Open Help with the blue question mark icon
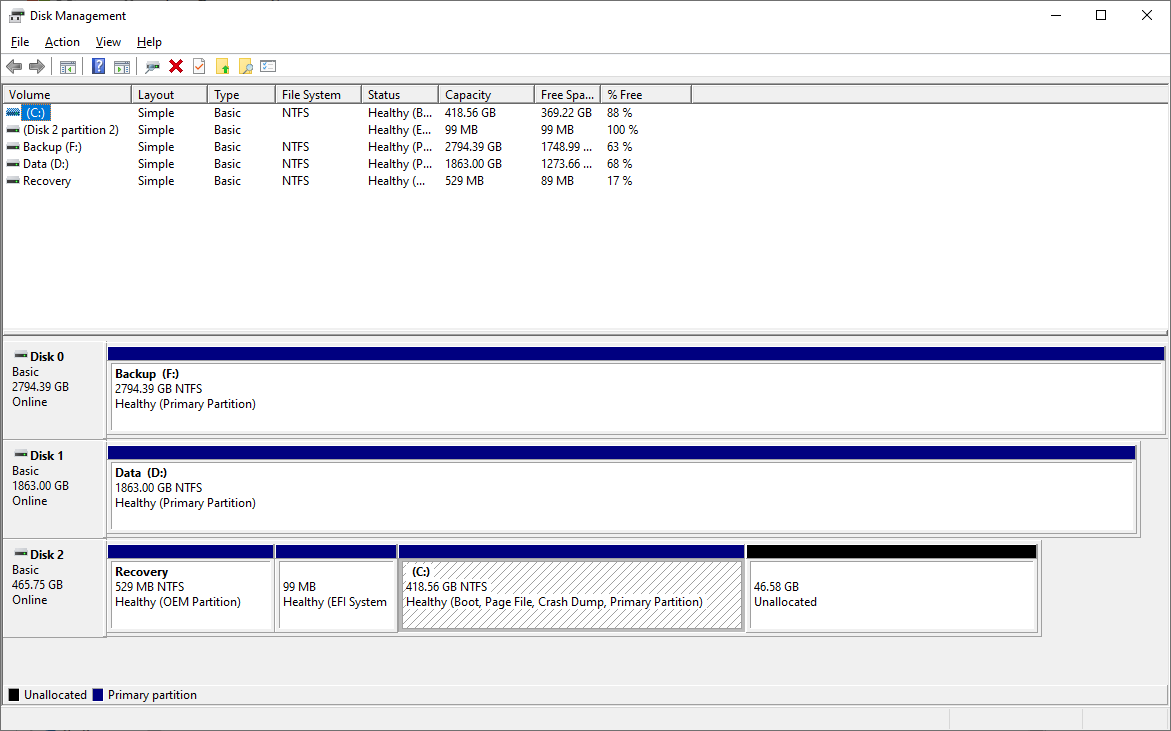The width and height of the screenshot is (1171, 731). tap(99, 66)
